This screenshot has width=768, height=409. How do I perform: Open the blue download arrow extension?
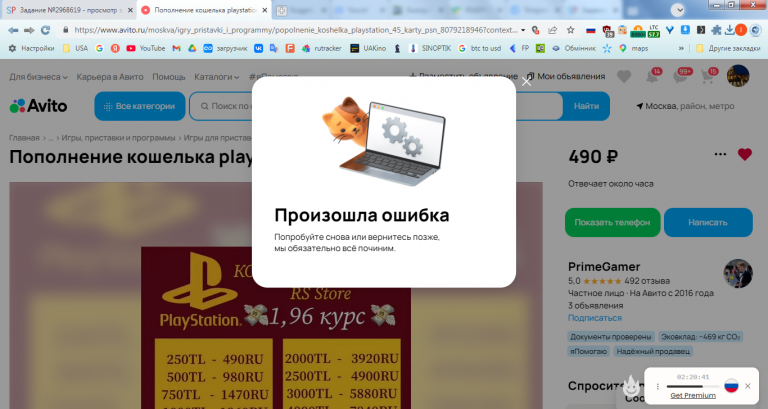pos(685,30)
